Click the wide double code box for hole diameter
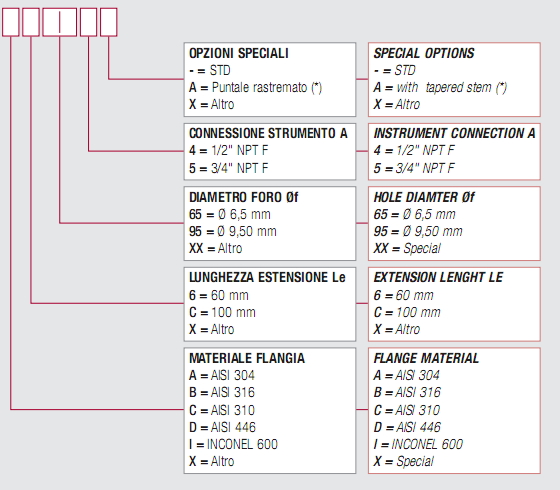560x490 pixels. tap(60, 22)
